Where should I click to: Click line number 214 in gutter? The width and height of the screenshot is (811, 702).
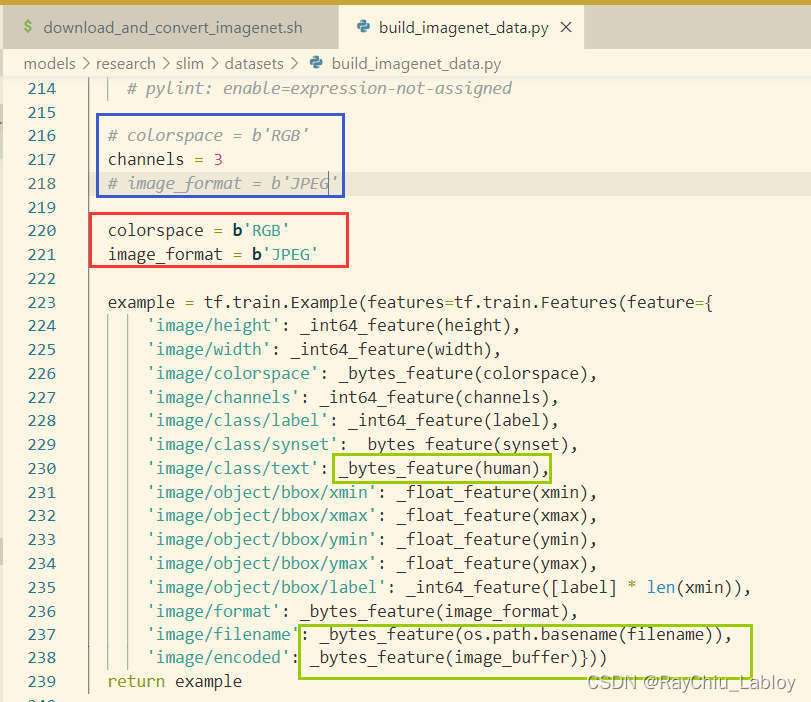click(x=42, y=88)
